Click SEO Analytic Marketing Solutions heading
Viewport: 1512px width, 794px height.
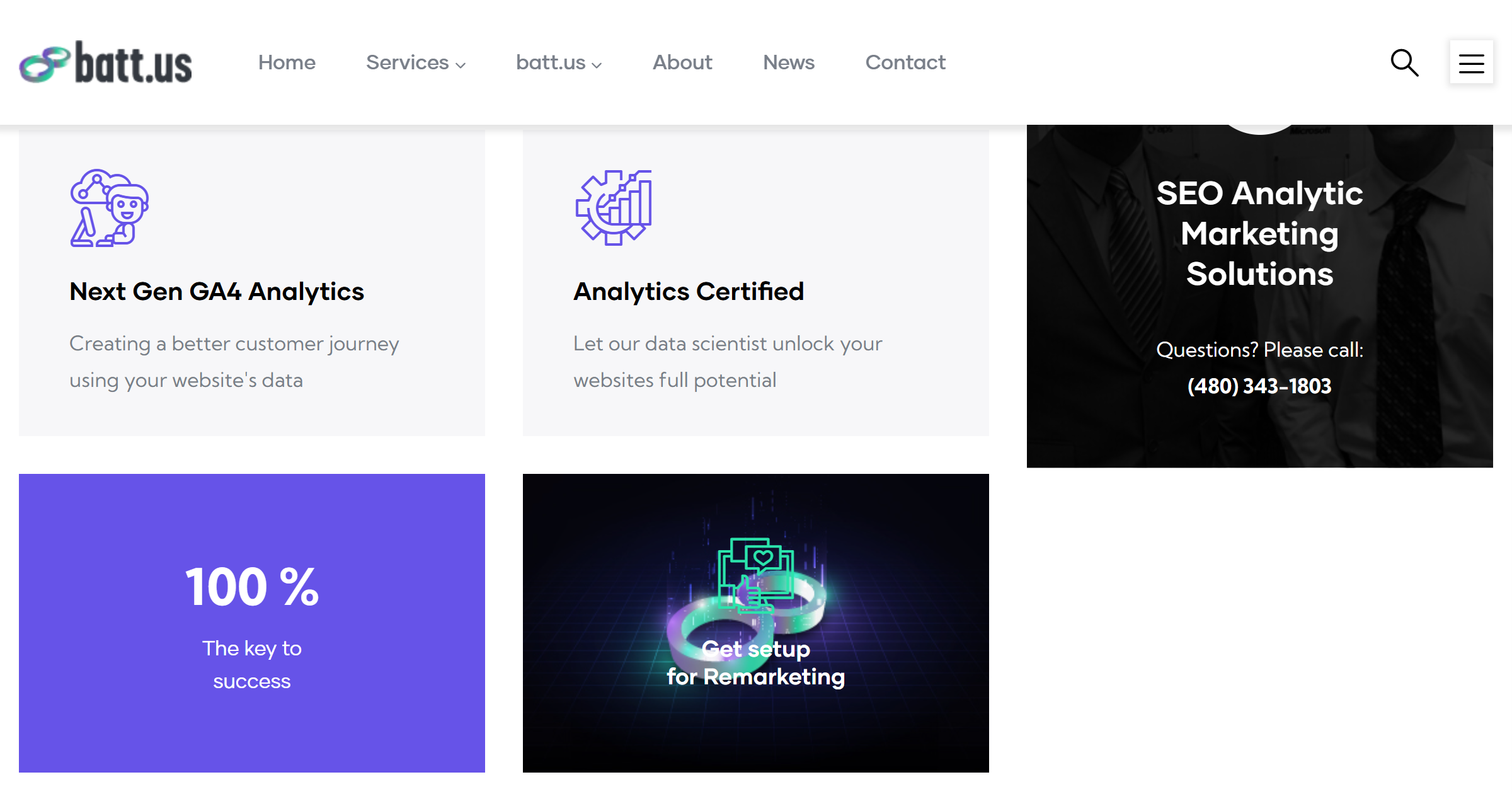pos(1259,233)
